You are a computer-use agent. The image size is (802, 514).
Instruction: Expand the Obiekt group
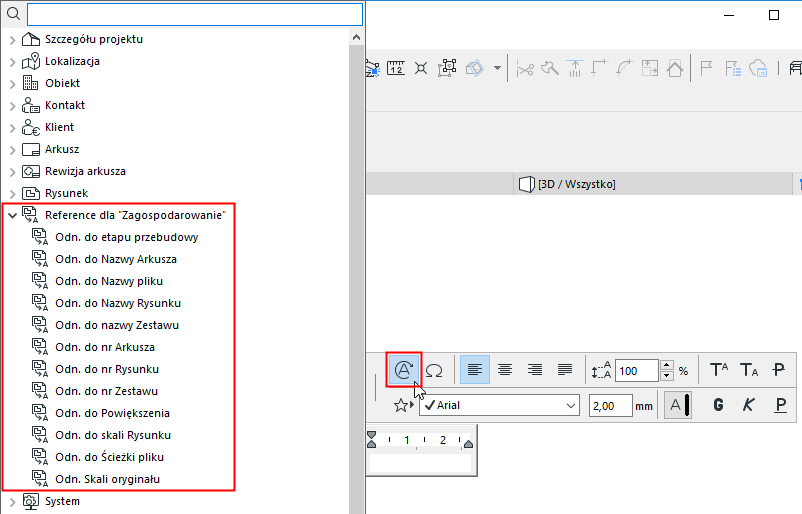[13, 84]
